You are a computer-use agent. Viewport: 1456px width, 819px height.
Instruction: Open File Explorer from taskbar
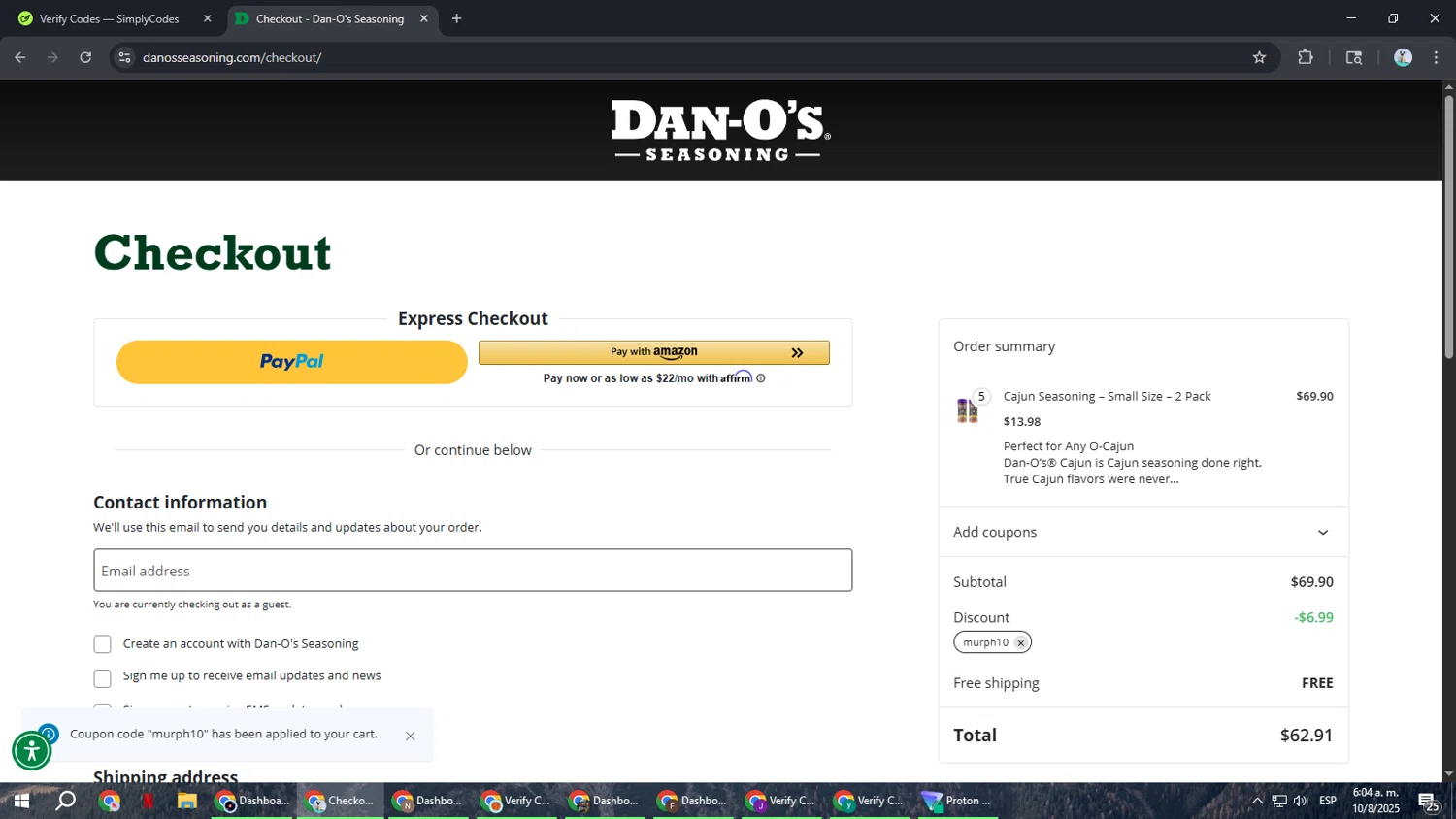coord(187,801)
